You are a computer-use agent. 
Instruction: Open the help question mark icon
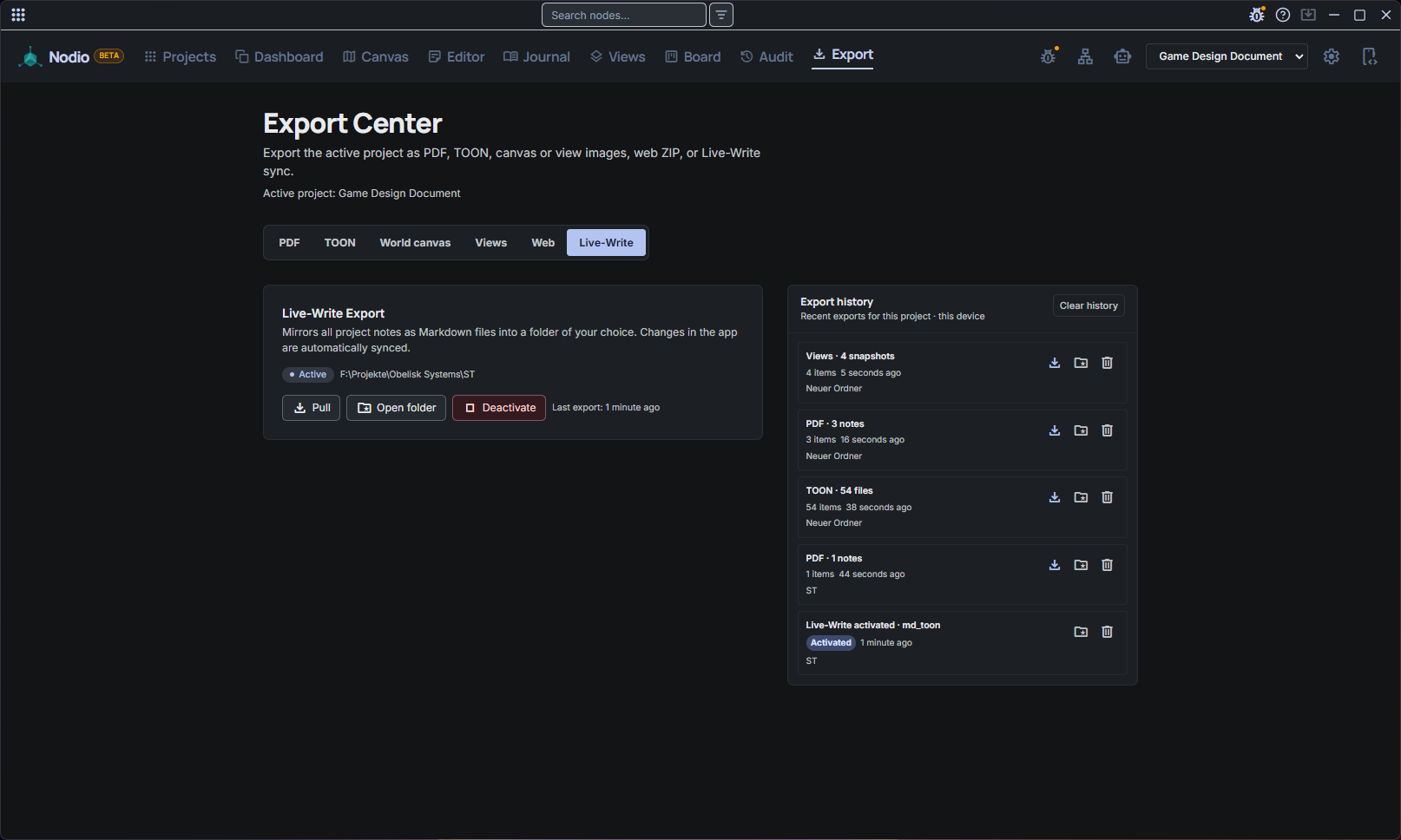point(1283,15)
